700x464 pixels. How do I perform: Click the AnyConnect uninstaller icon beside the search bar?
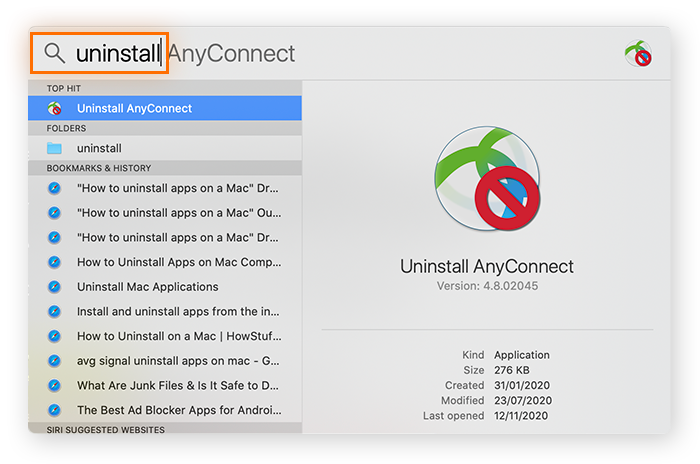coord(638,54)
